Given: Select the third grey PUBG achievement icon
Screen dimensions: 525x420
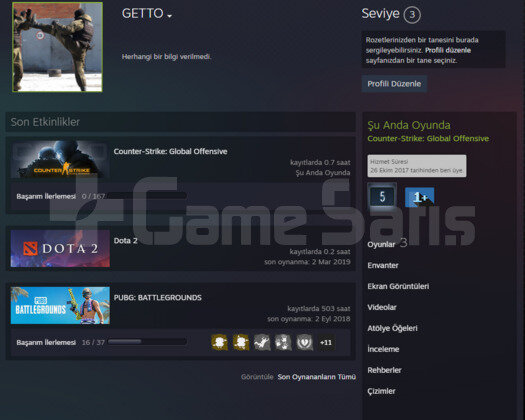Looking at the screenshot, I should click(x=262, y=342).
